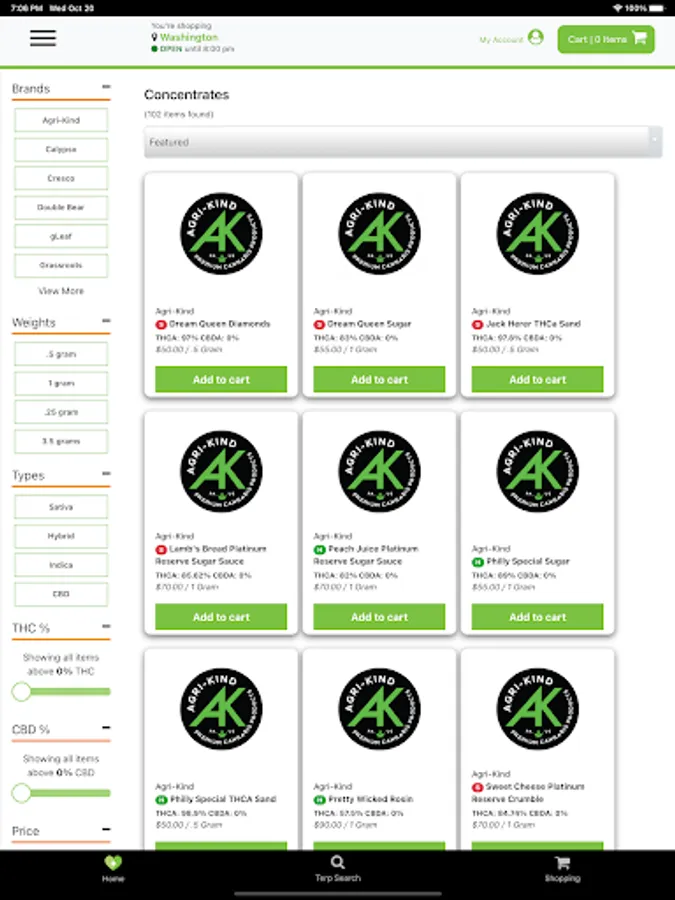Open Dream Queen Sugar product logo
The height and width of the screenshot is (900, 675).
(x=379, y=234)
